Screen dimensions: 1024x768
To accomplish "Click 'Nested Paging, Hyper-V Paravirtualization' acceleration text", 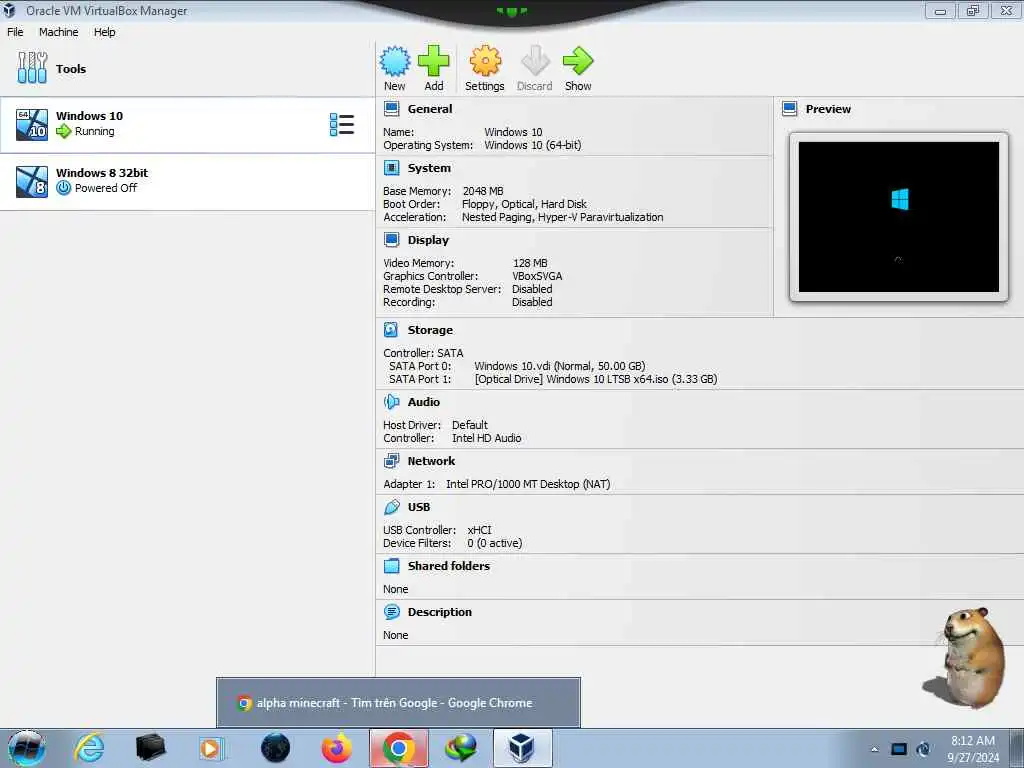I will [x=562, y=217].
